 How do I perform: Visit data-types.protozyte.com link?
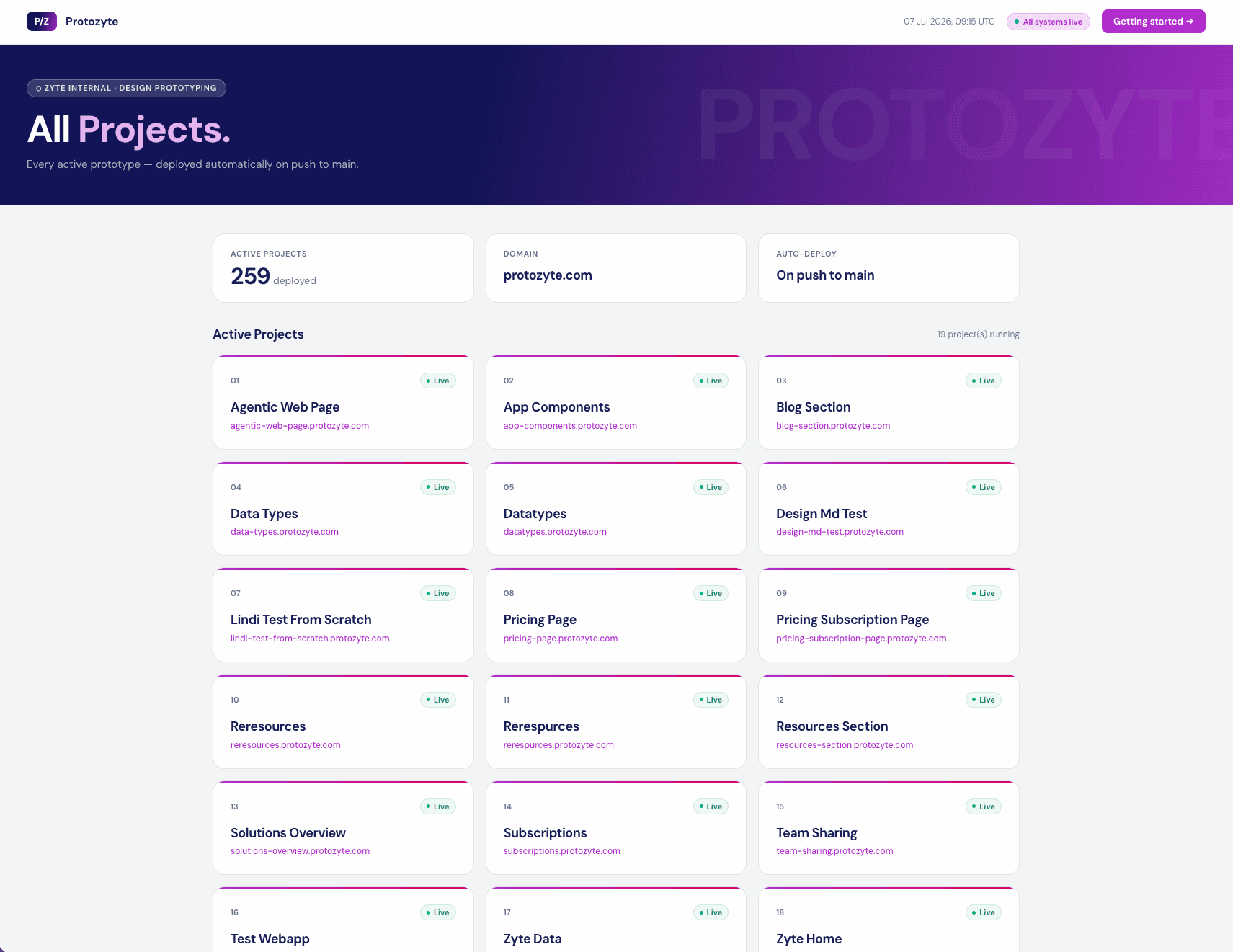tap(285, 532)
